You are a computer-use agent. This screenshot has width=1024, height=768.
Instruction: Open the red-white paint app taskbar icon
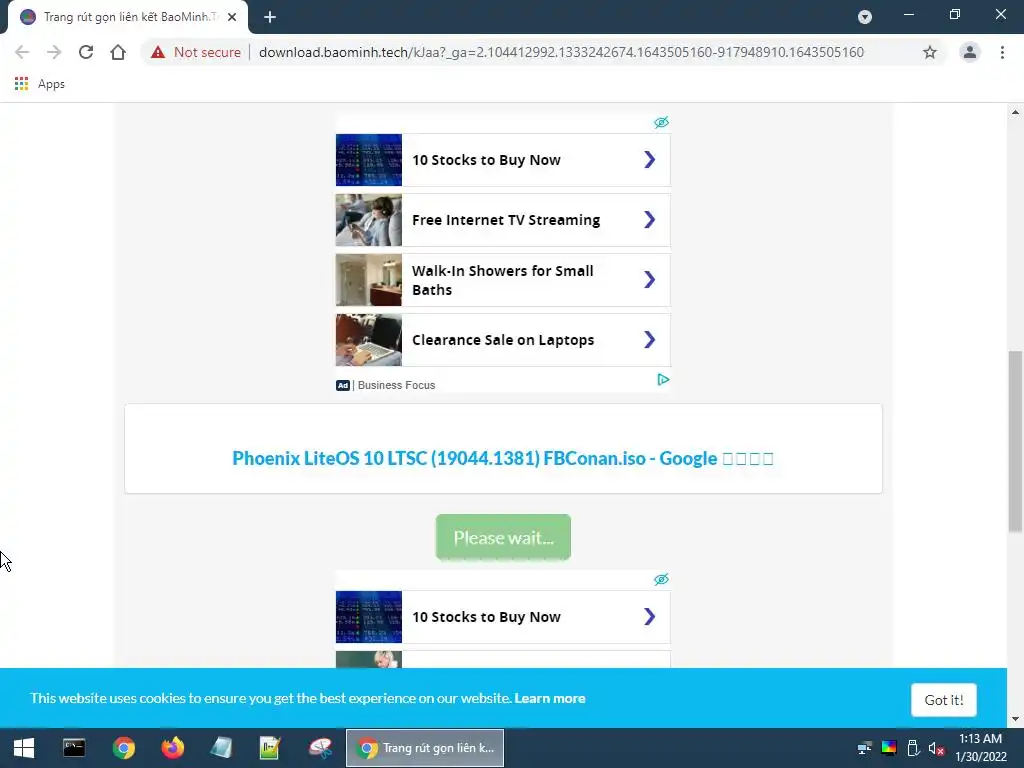pos(320,748)
